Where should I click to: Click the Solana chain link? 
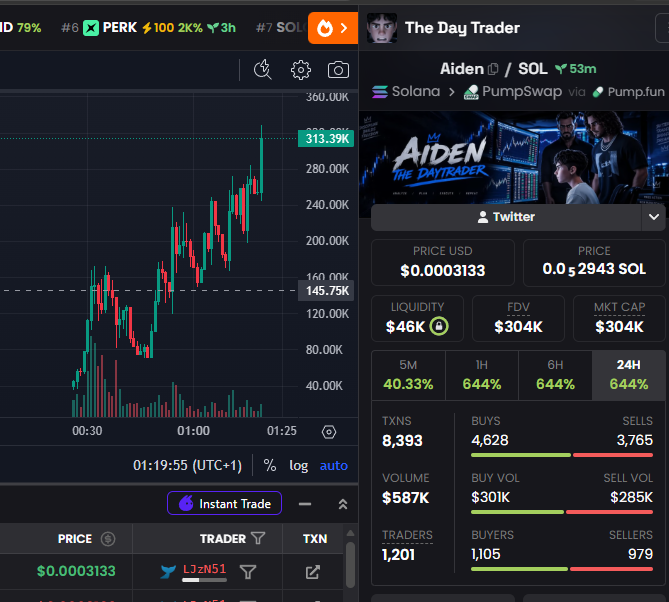click(406, 91)
